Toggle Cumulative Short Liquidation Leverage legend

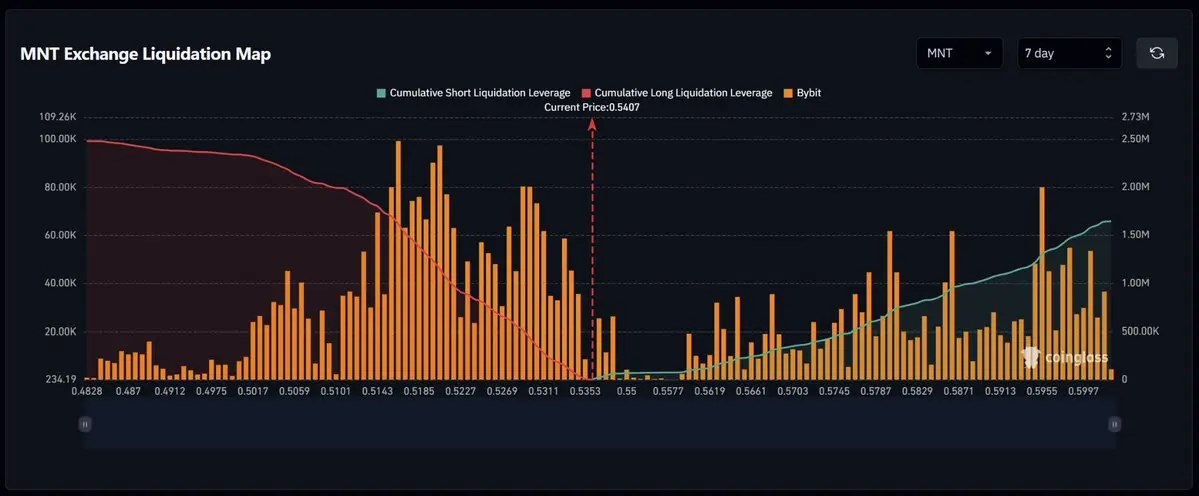tap(473, 92)
